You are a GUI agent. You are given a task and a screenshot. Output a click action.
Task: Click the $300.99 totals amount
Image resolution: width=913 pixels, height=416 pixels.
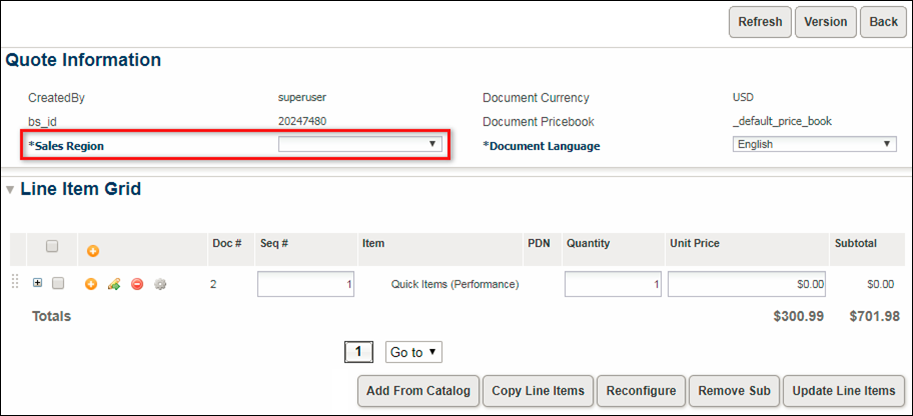[x=798, y=316]
